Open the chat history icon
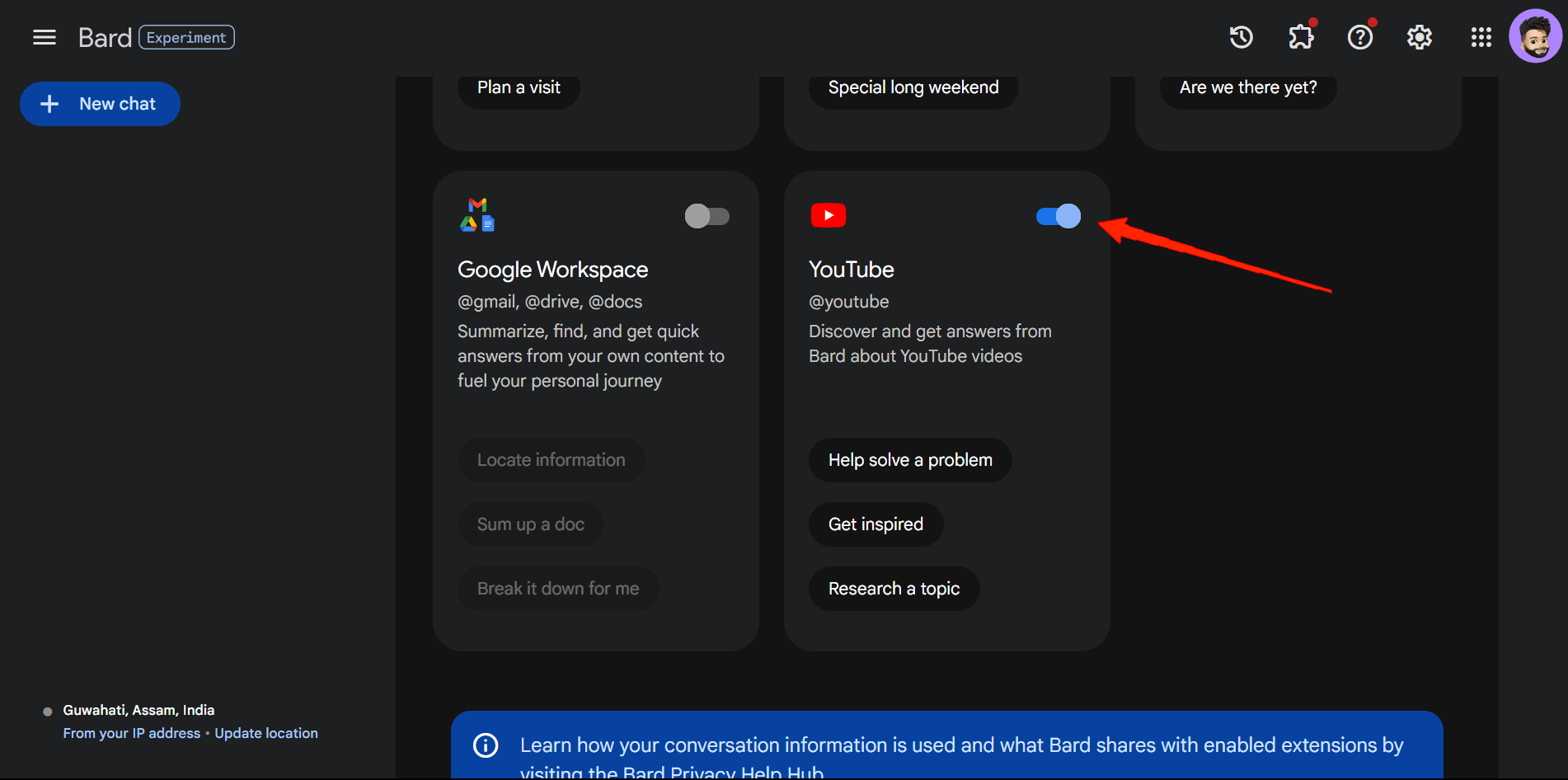 click(1241, 36)
